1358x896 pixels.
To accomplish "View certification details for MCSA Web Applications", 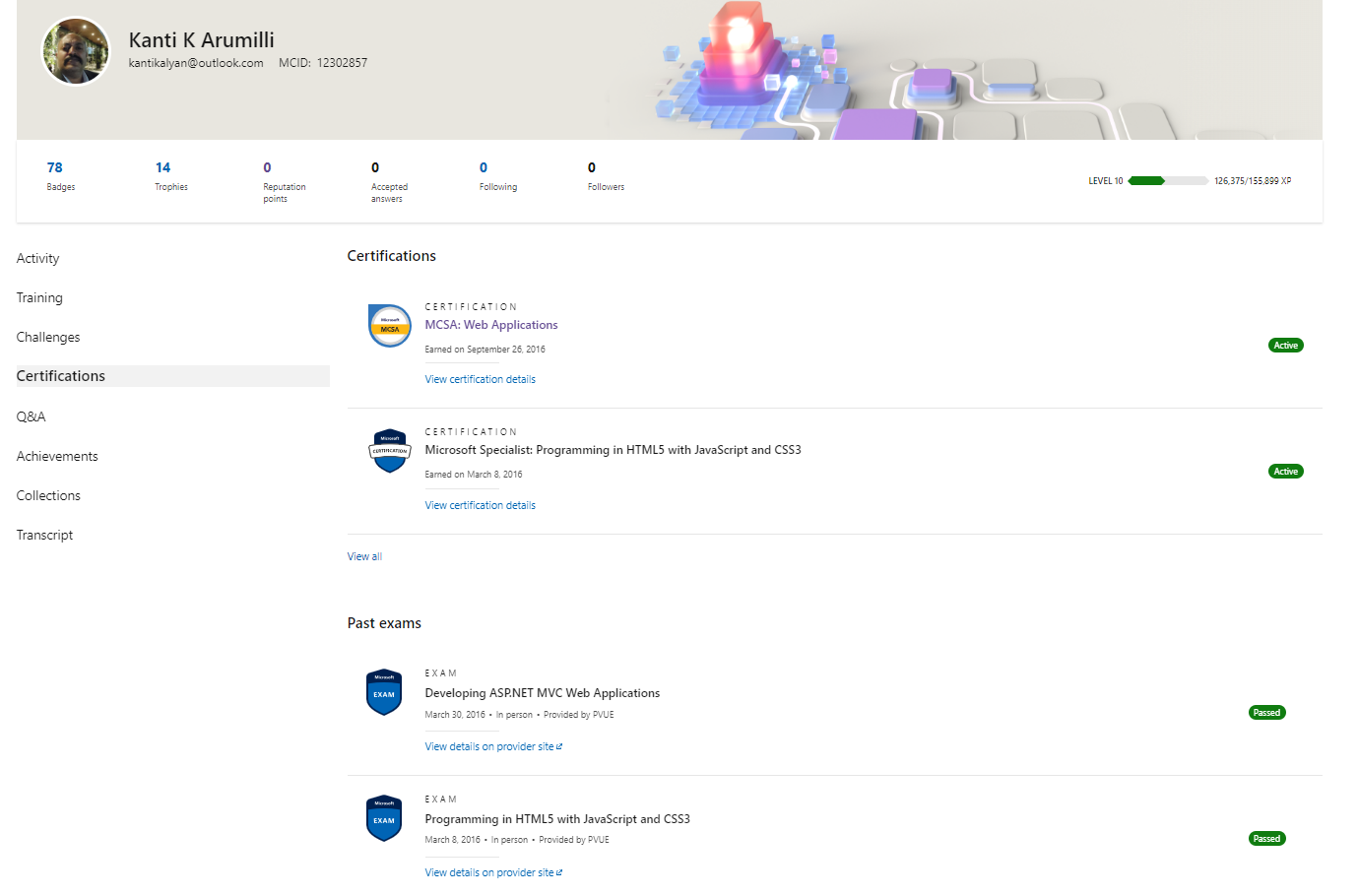I will click(481, 379).
